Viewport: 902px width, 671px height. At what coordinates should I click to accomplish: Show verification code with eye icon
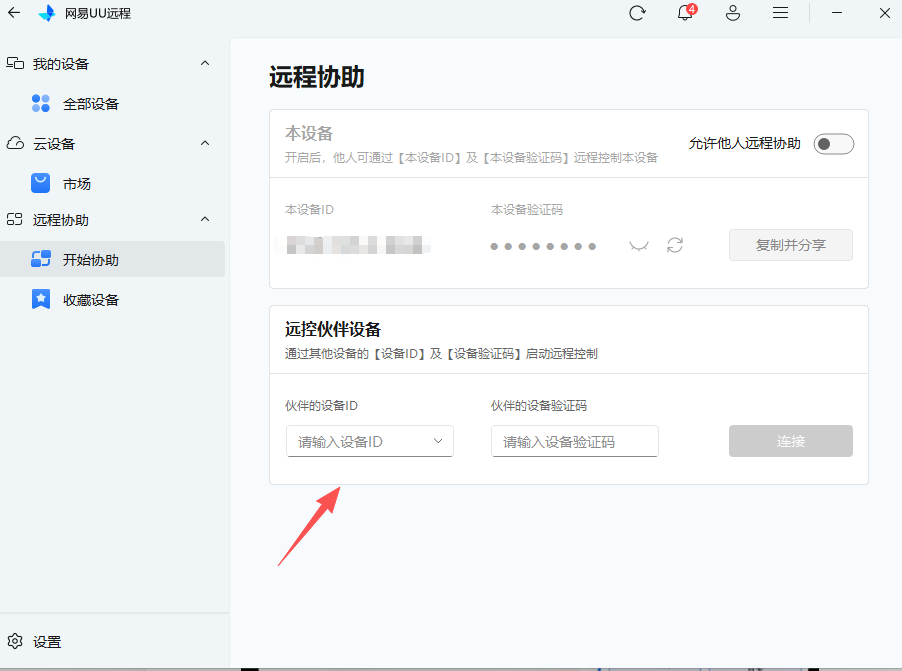tap(639, 246)
